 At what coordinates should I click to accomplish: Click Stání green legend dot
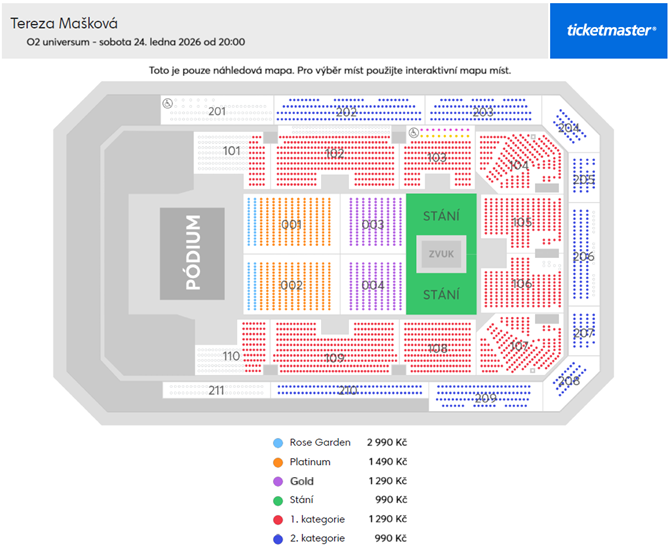click(x=278, y=500)
